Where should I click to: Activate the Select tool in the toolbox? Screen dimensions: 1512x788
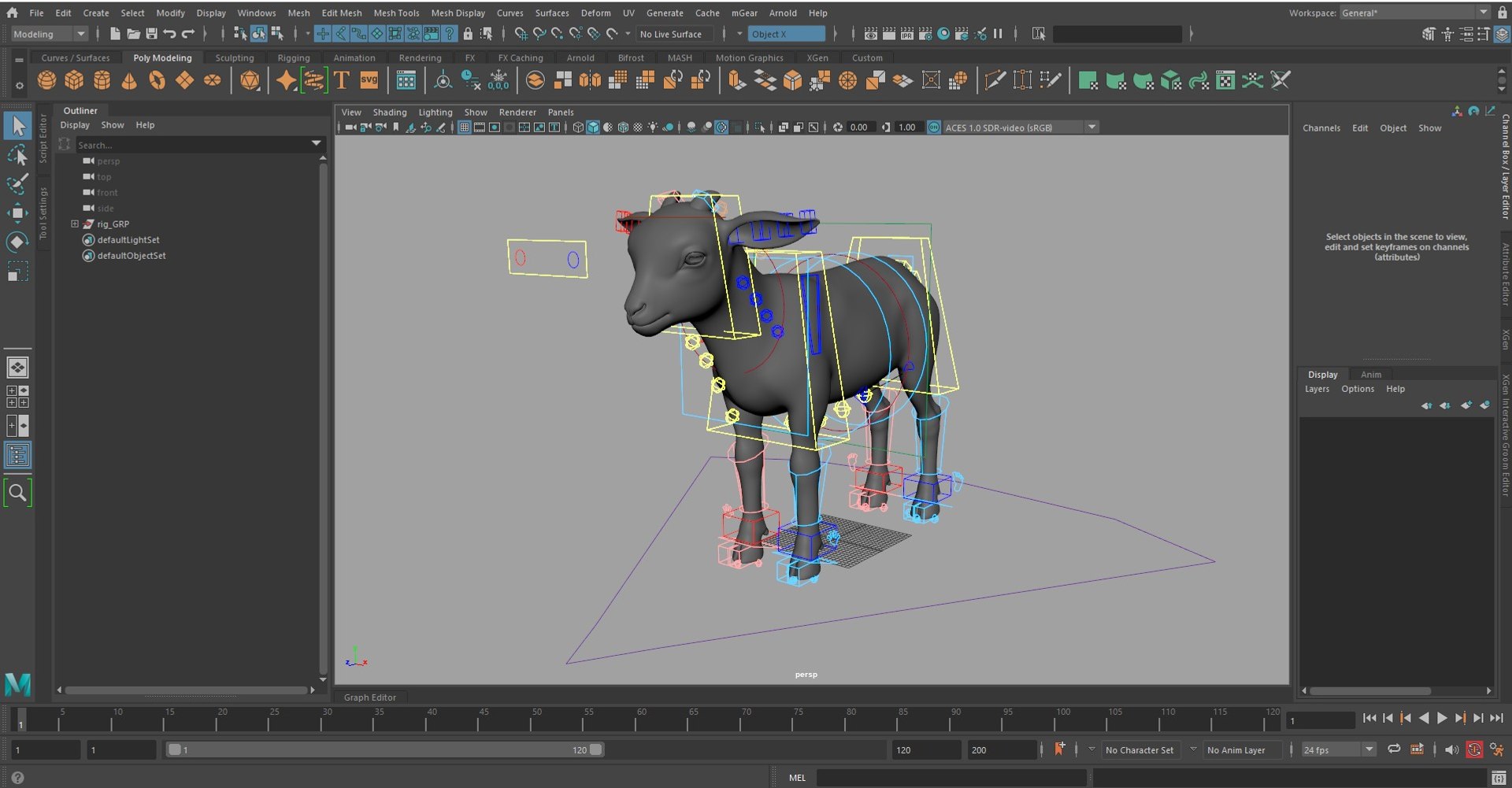(17, 126)
